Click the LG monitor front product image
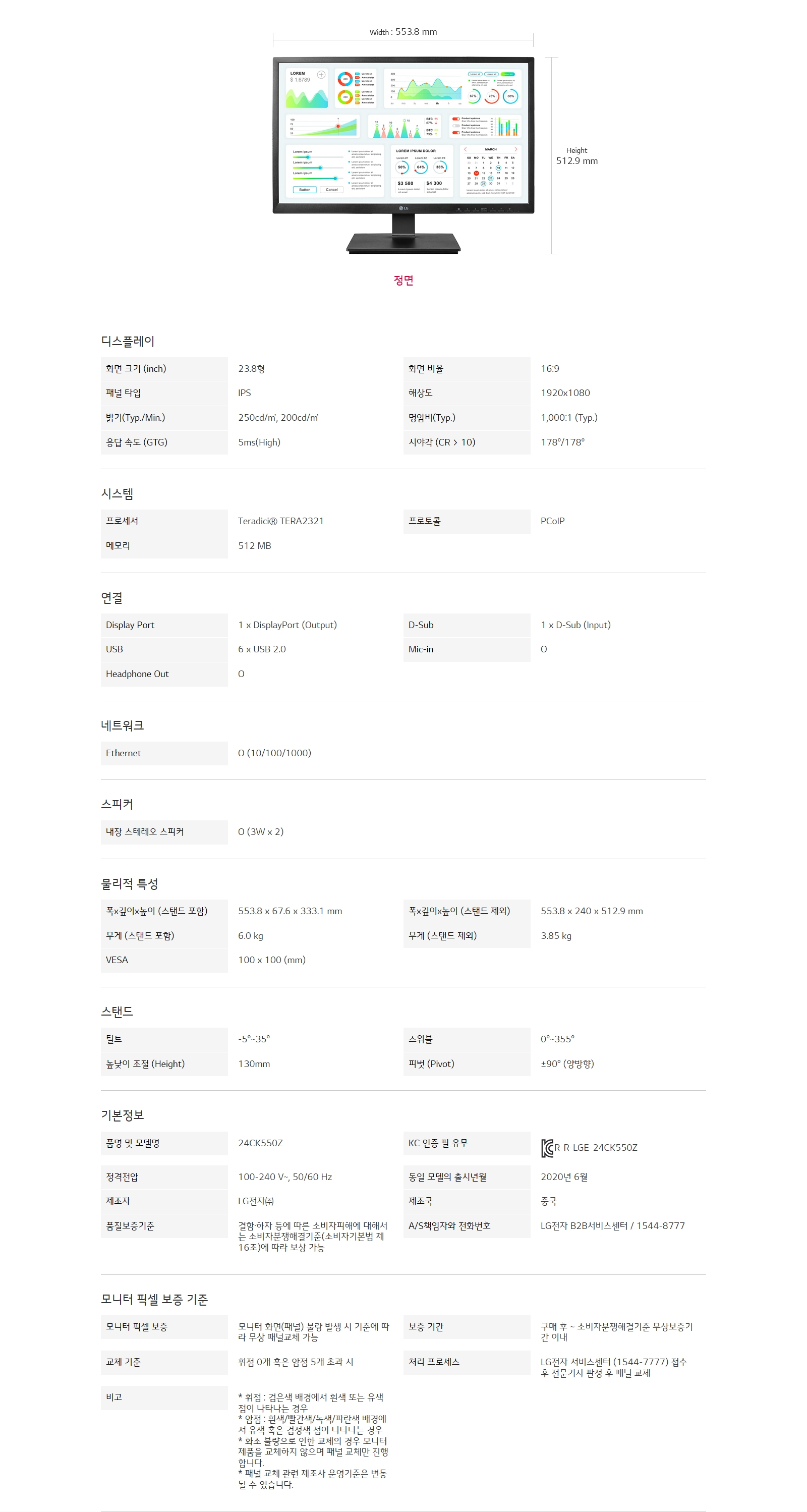 pos(404,155)
